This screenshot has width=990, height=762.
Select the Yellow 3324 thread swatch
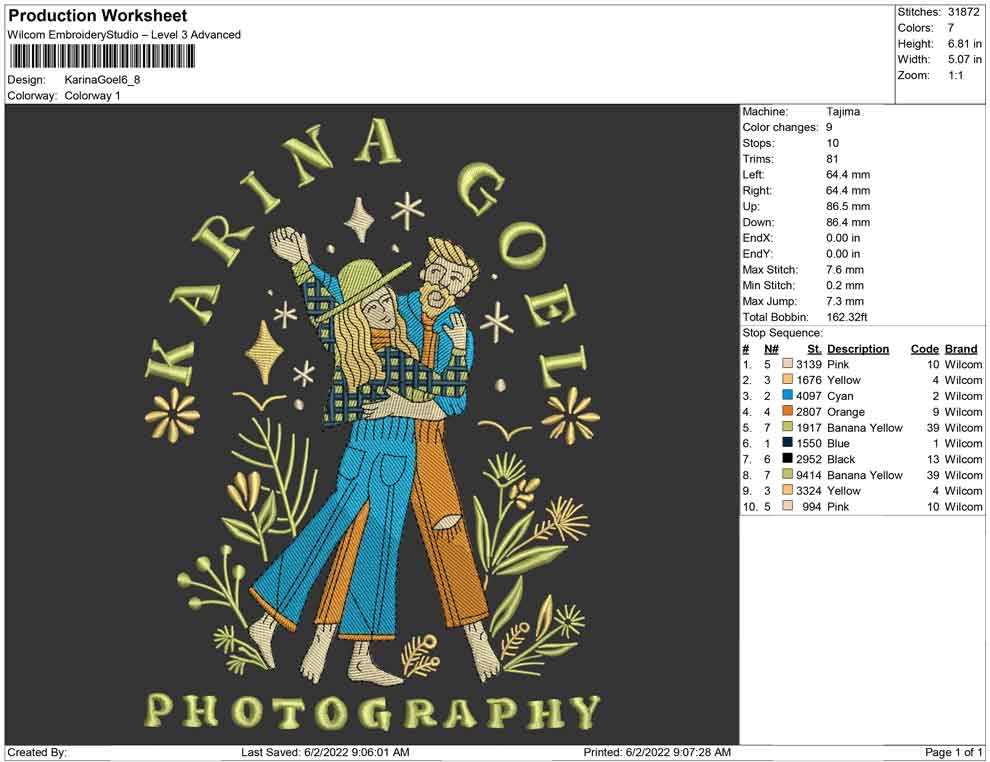[788, 491]
